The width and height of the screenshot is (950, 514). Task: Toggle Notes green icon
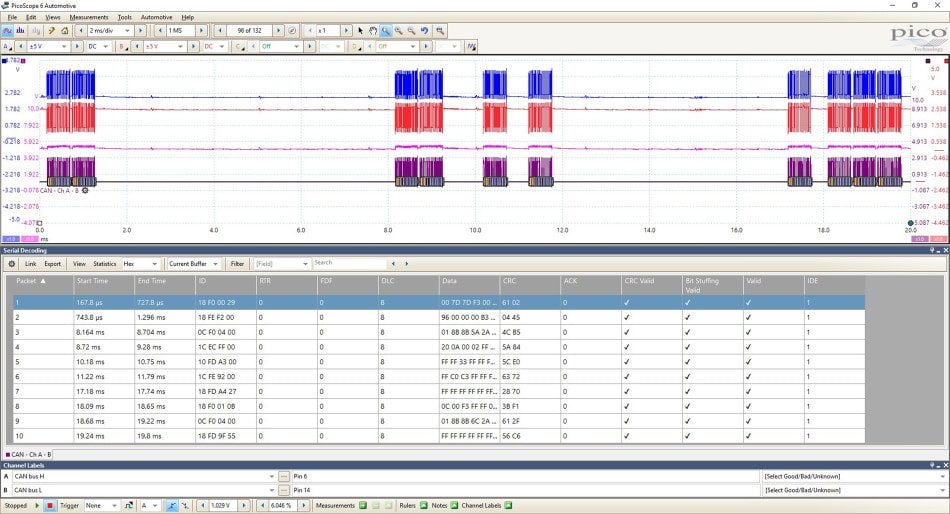[454, 506]
